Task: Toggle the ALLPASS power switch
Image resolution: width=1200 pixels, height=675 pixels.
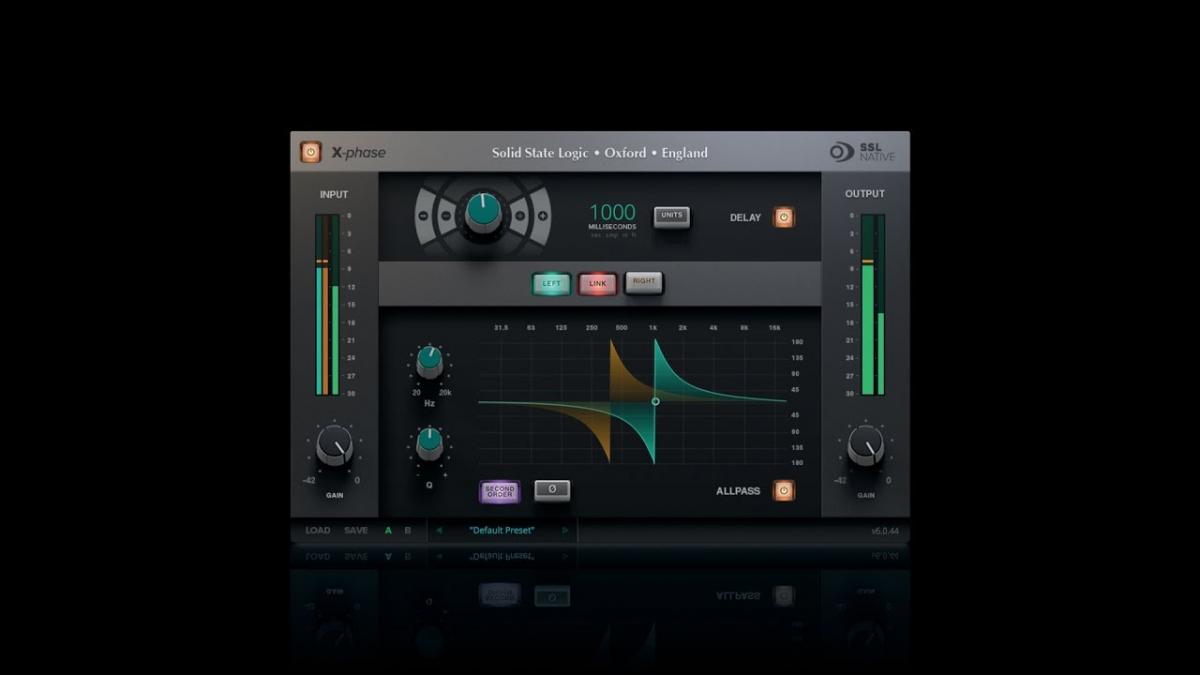Action: click(784, 491)
